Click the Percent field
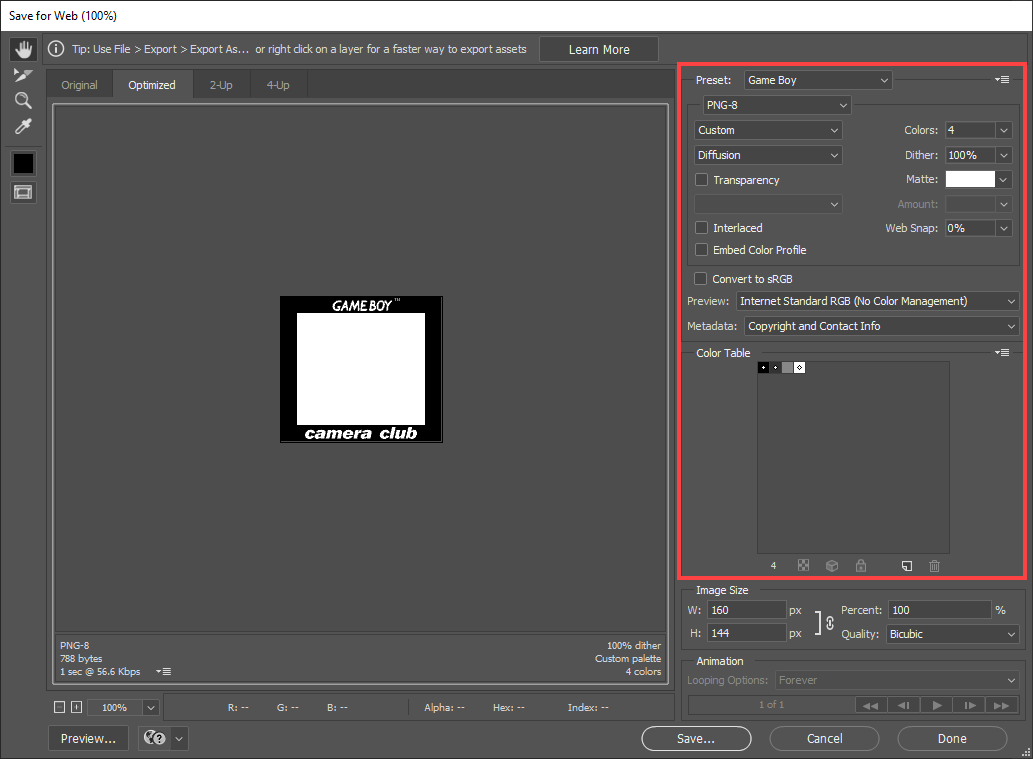 tap(939, 610)
